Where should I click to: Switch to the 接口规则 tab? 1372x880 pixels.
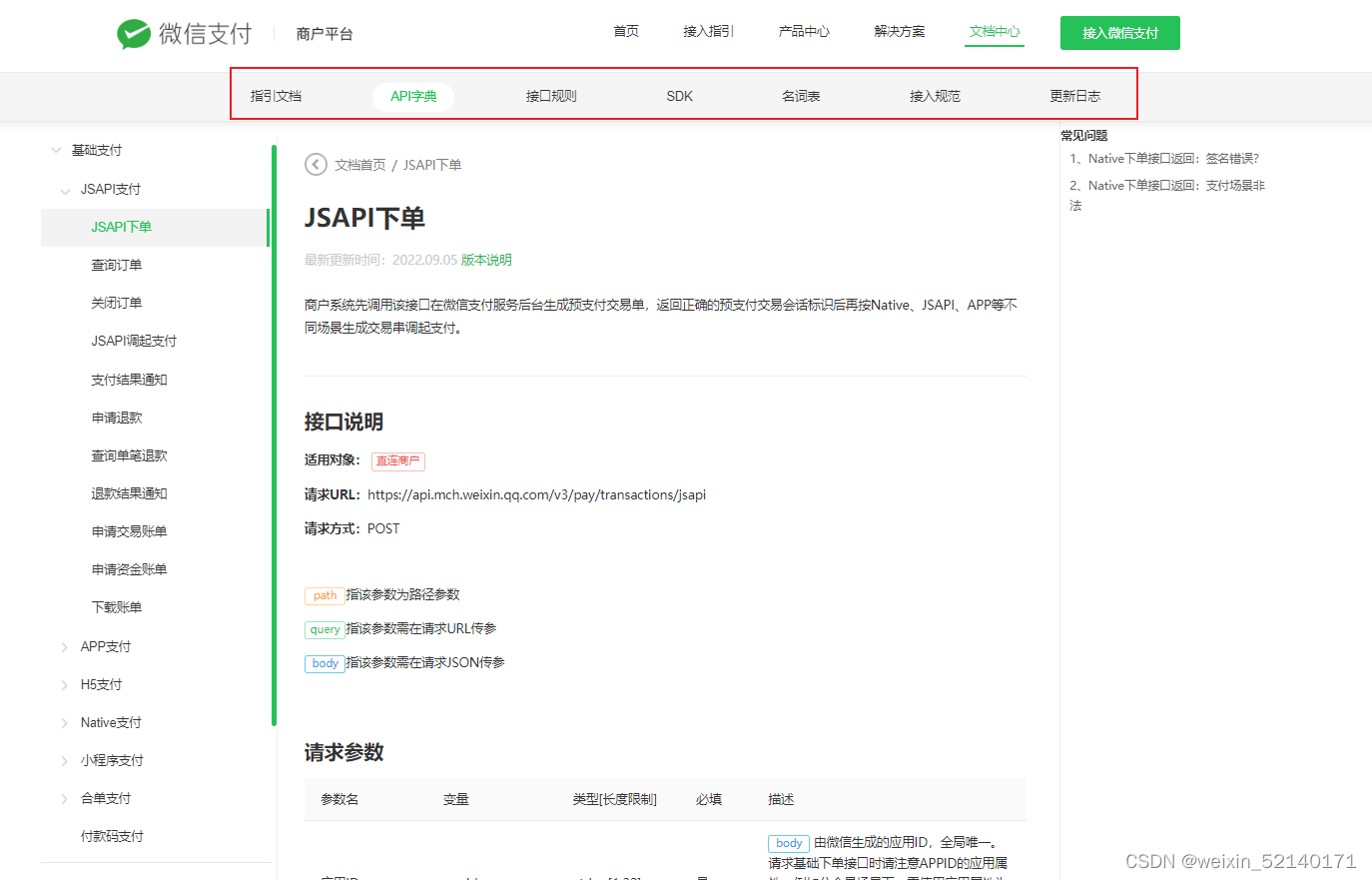(x=551, y=96)
